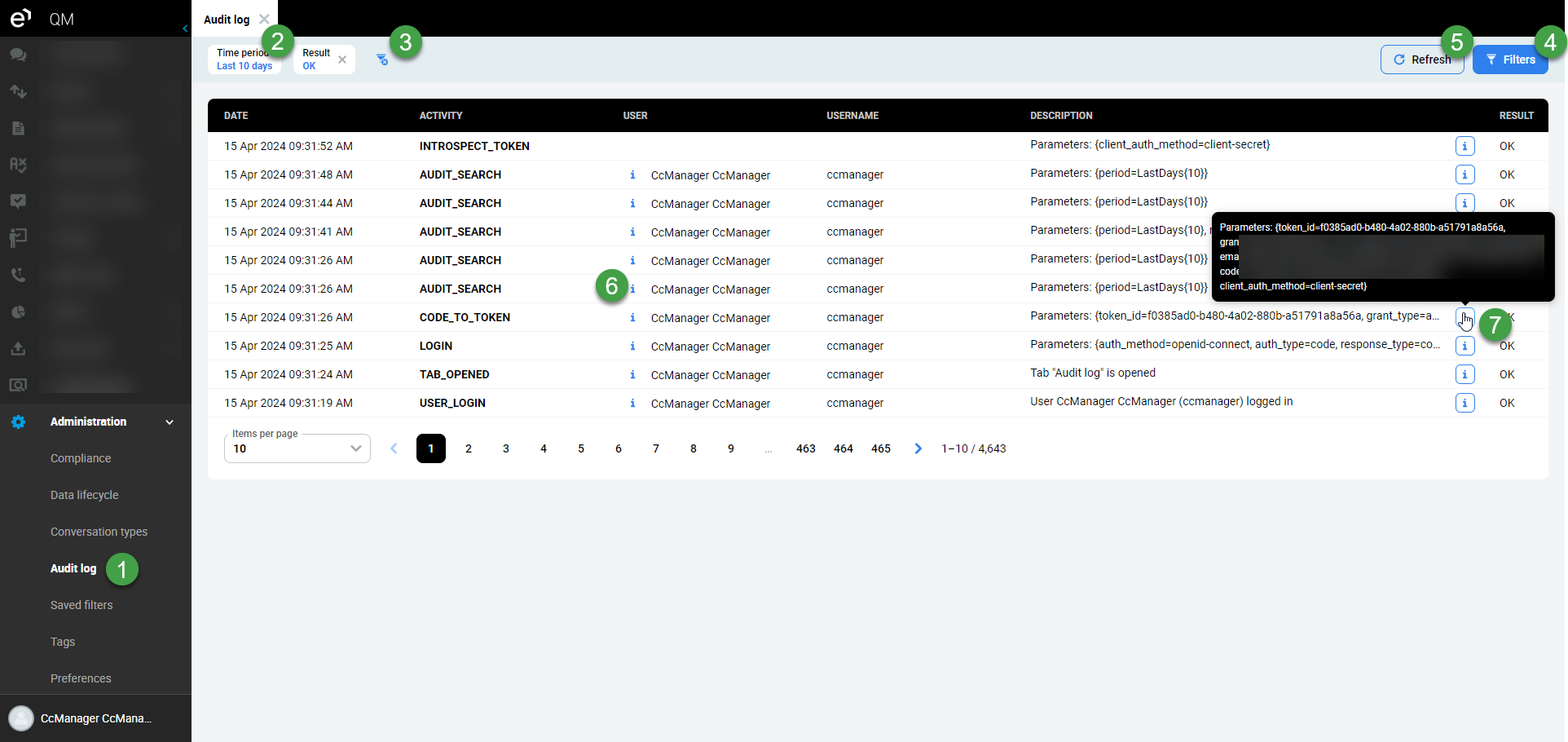
Task: Click the phone icon in left sidebar
Action: (18, 275)
